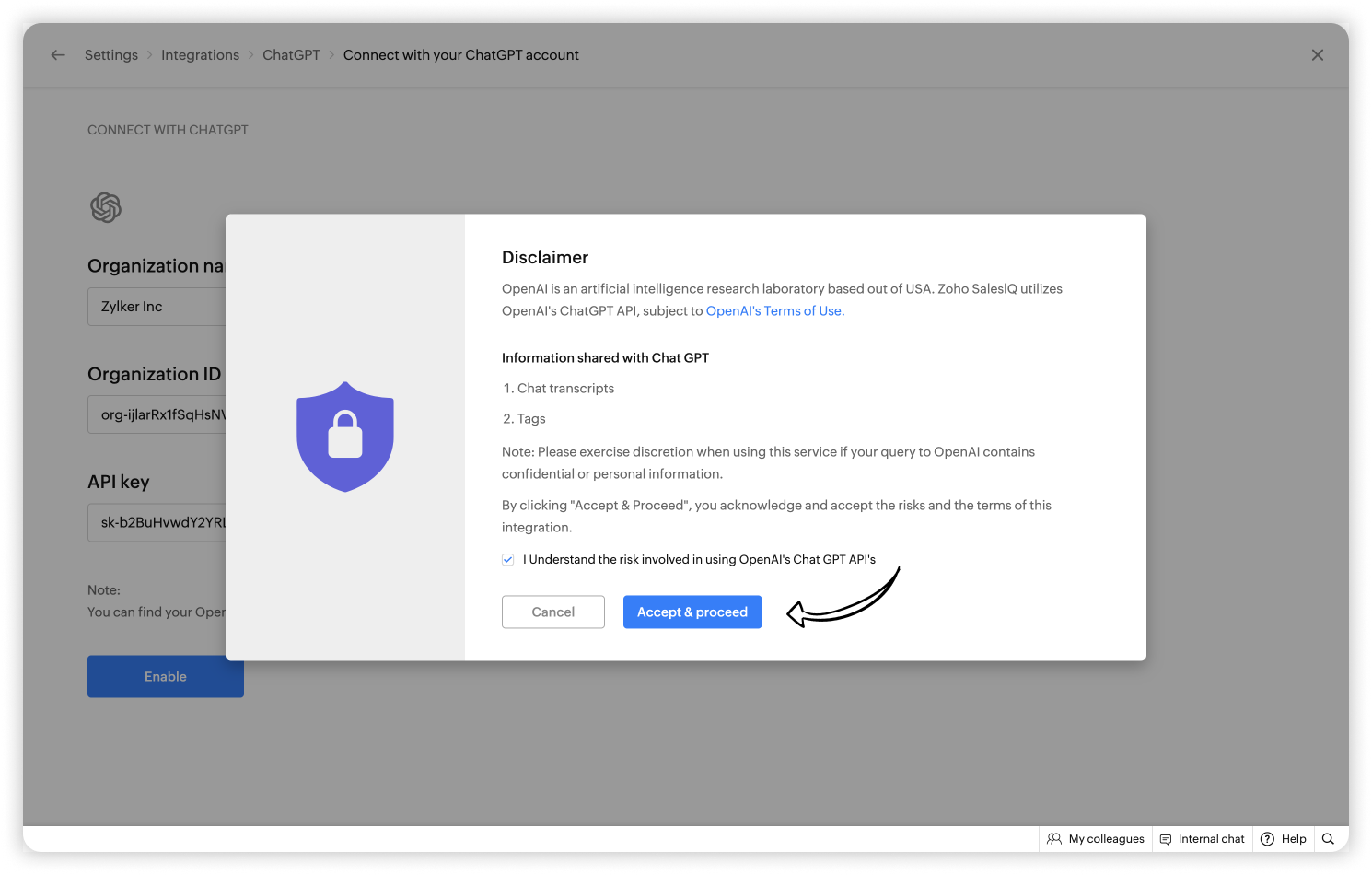Open My colleagues in bottom bar
The image size is (1372, 875).
click(1096, 839)
